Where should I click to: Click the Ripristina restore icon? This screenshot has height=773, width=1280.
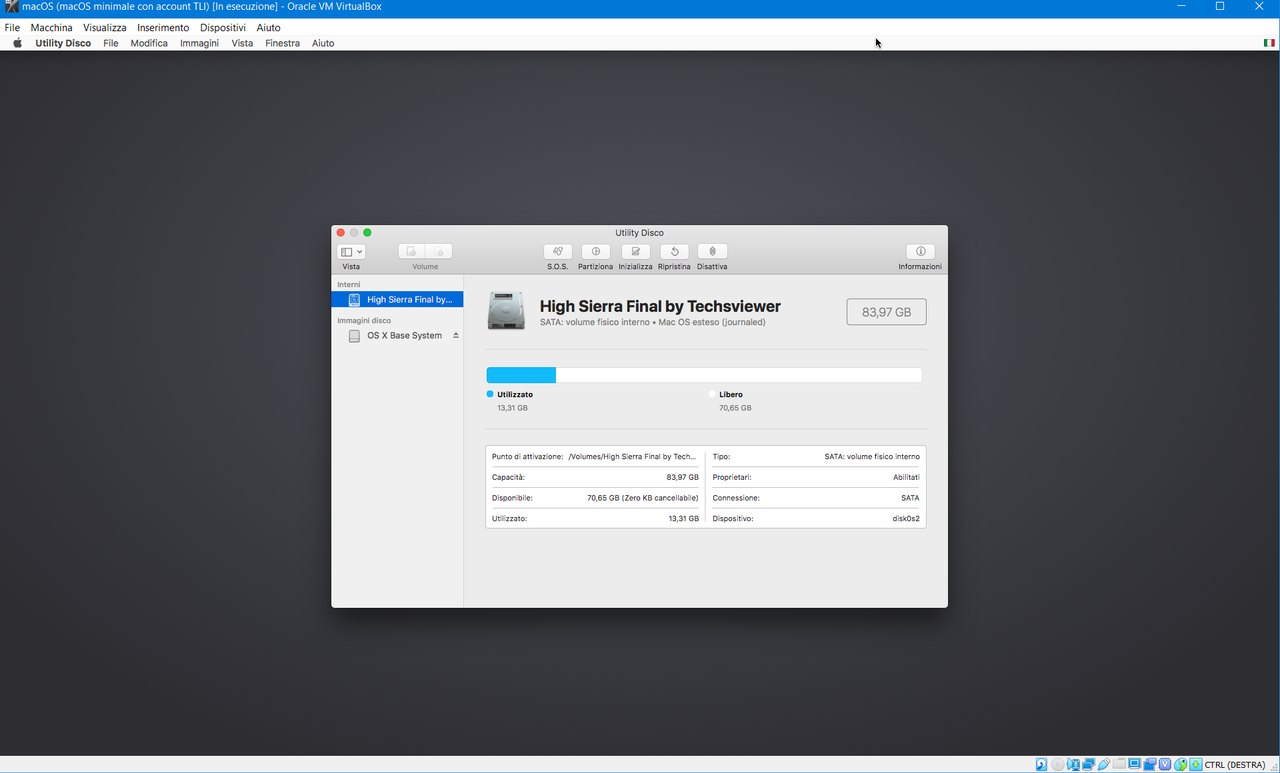click(x=674, y=252)
